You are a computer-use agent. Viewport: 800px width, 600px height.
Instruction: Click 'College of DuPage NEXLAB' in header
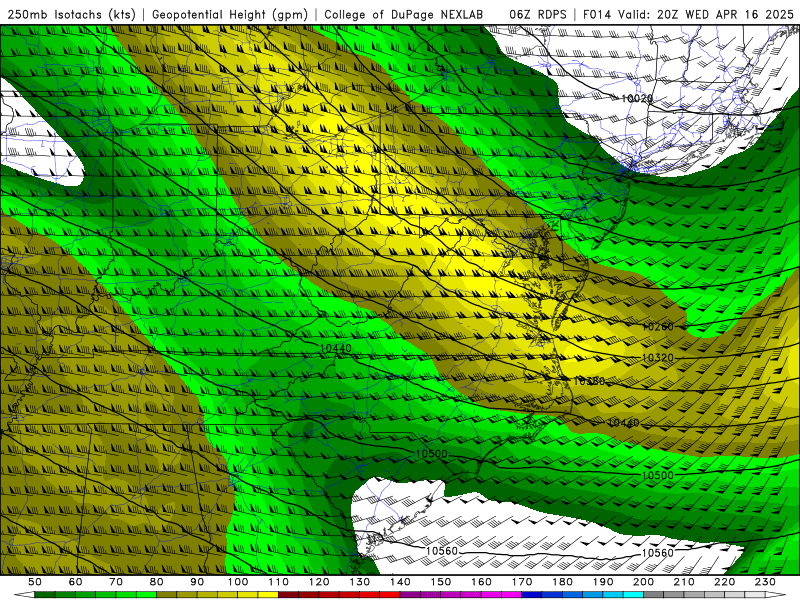click(404, 15)
